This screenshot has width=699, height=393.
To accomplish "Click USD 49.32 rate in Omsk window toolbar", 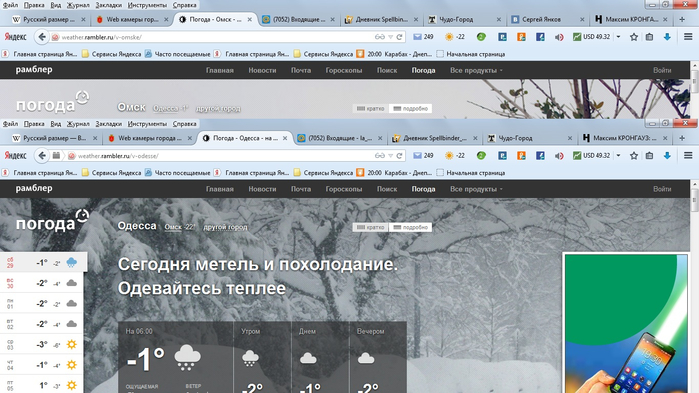I will (591, 37).
